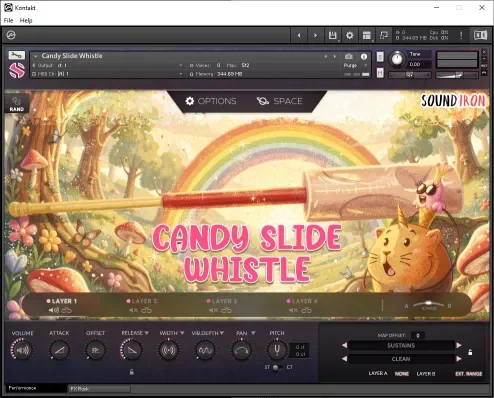
Task: Toggle the EXT. RANGE button
Action: [469, 374]
